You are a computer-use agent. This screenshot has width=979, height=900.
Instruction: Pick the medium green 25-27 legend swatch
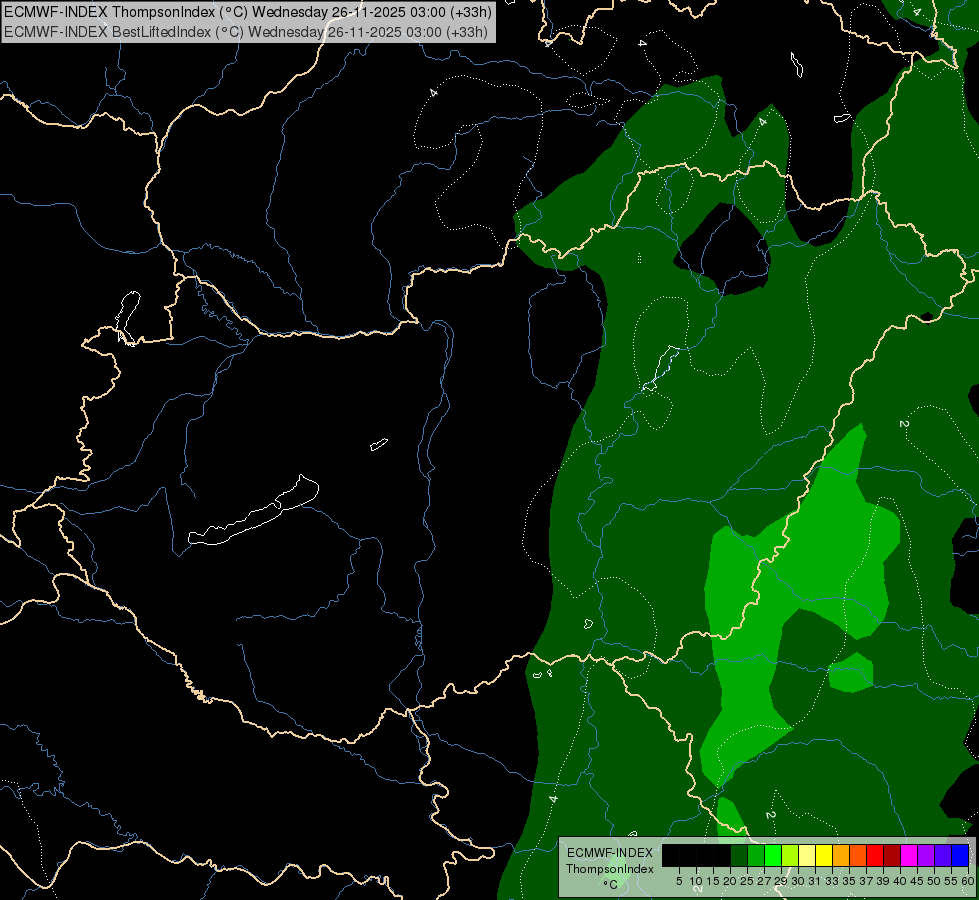(x=756, y=855)
